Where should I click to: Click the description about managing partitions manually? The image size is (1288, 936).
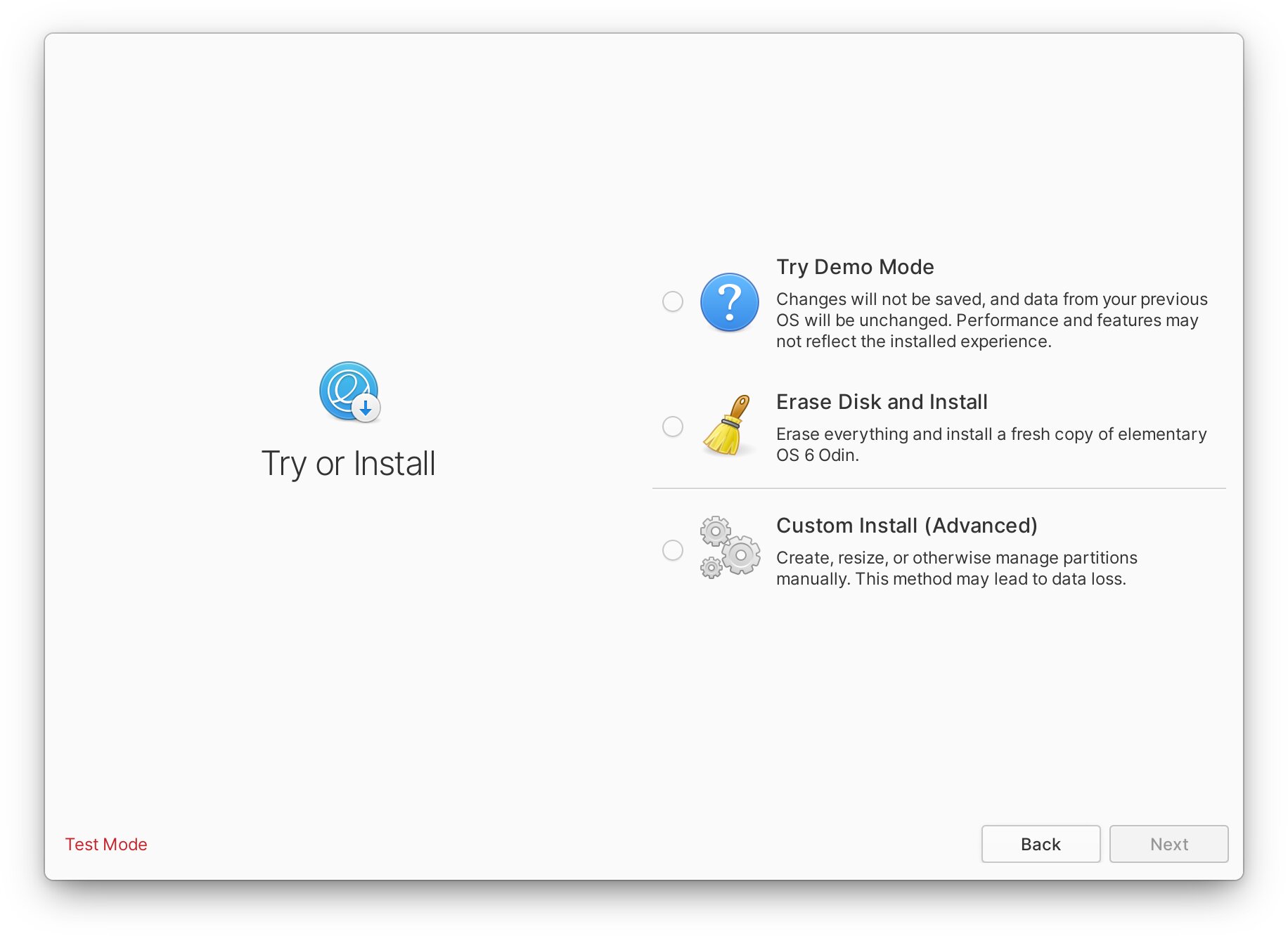(956, 568)
